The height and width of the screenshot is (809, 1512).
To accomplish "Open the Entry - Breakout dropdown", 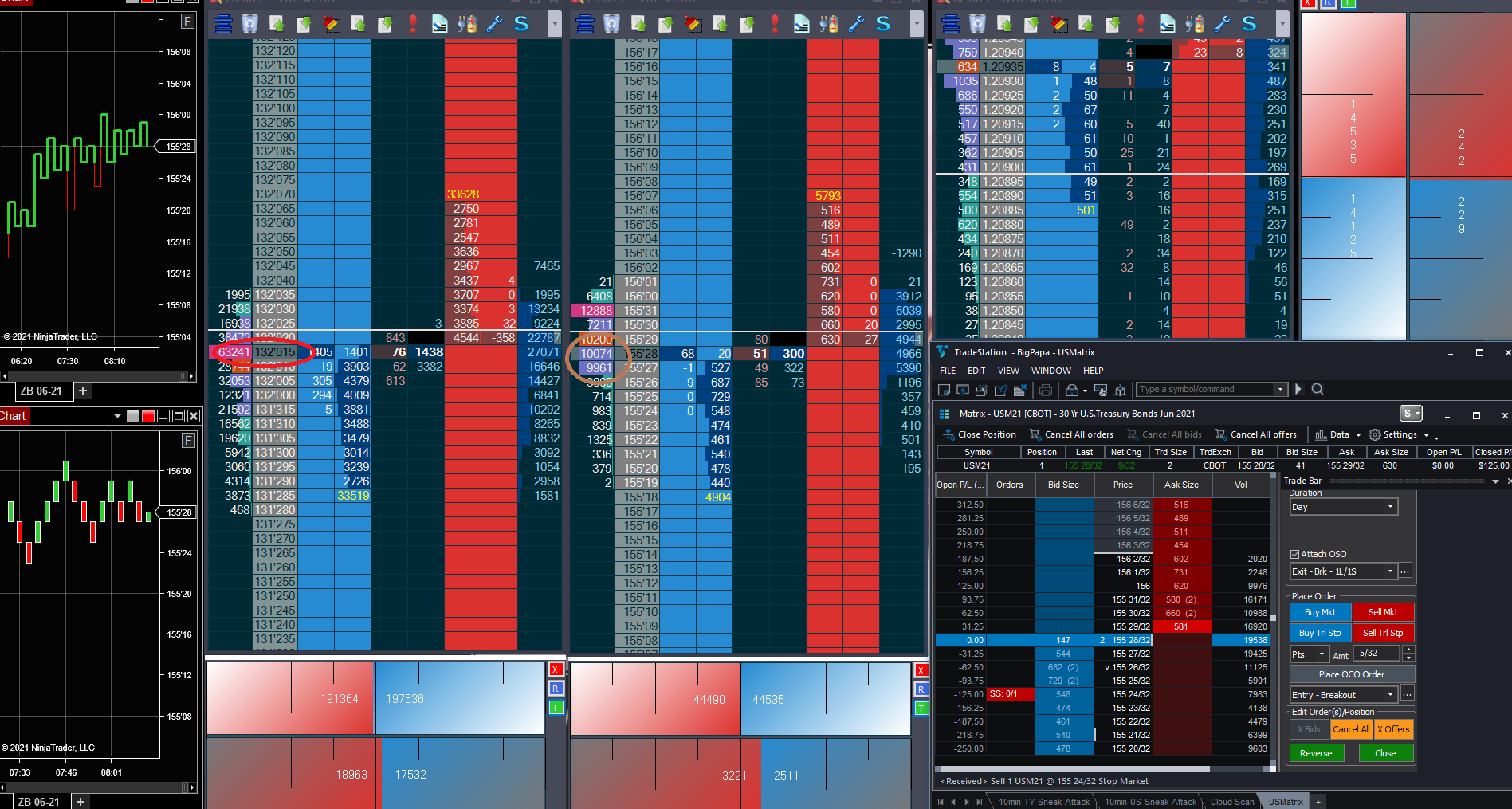I will pos(1344,695).
